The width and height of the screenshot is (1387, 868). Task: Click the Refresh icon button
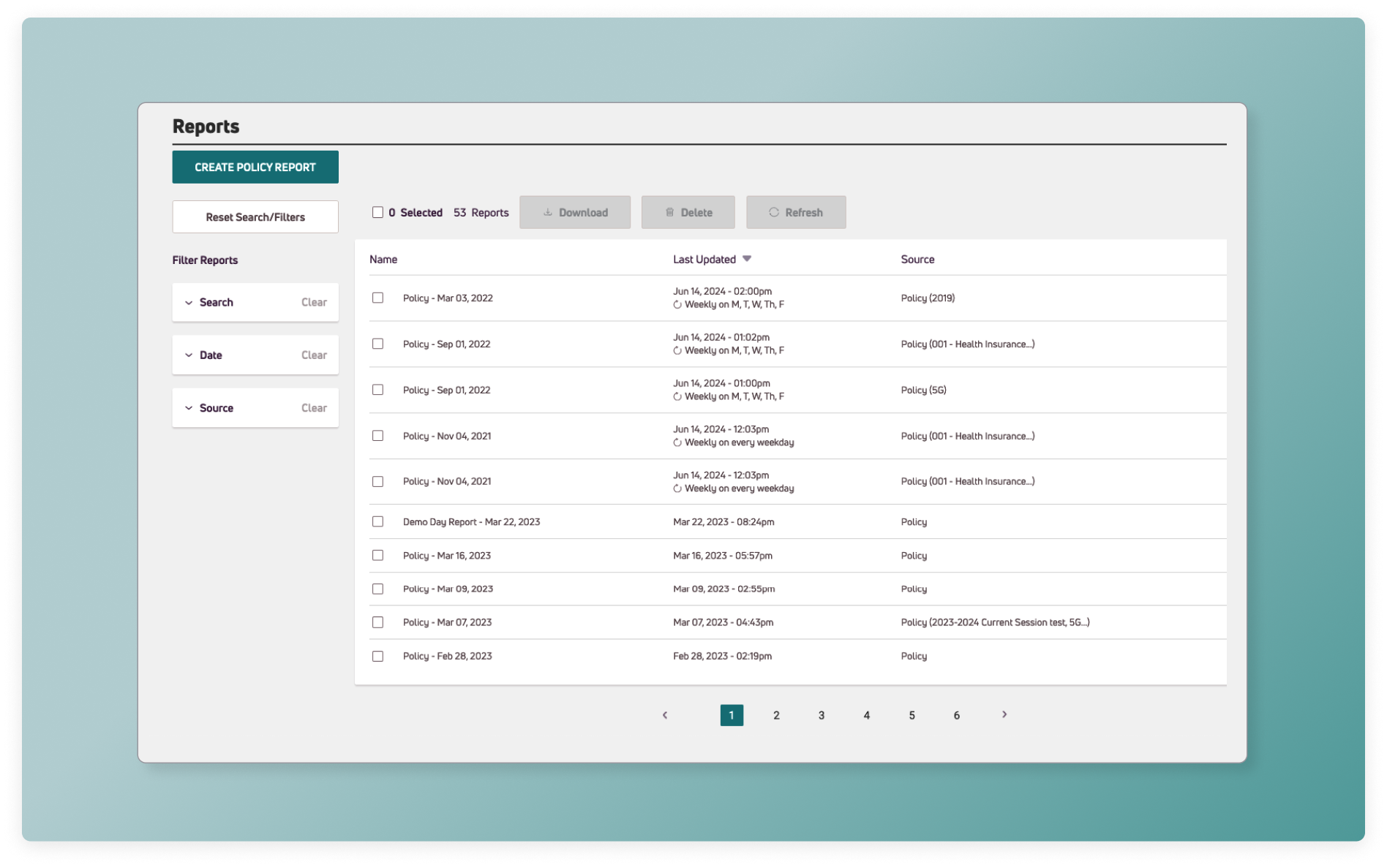click(773, 212)
